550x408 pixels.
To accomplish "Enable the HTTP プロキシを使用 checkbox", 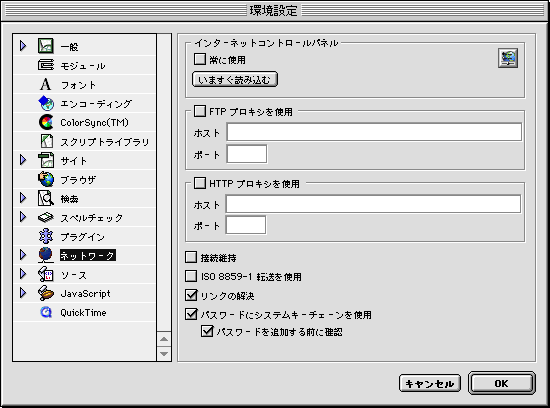I will (x=200, y=183).
